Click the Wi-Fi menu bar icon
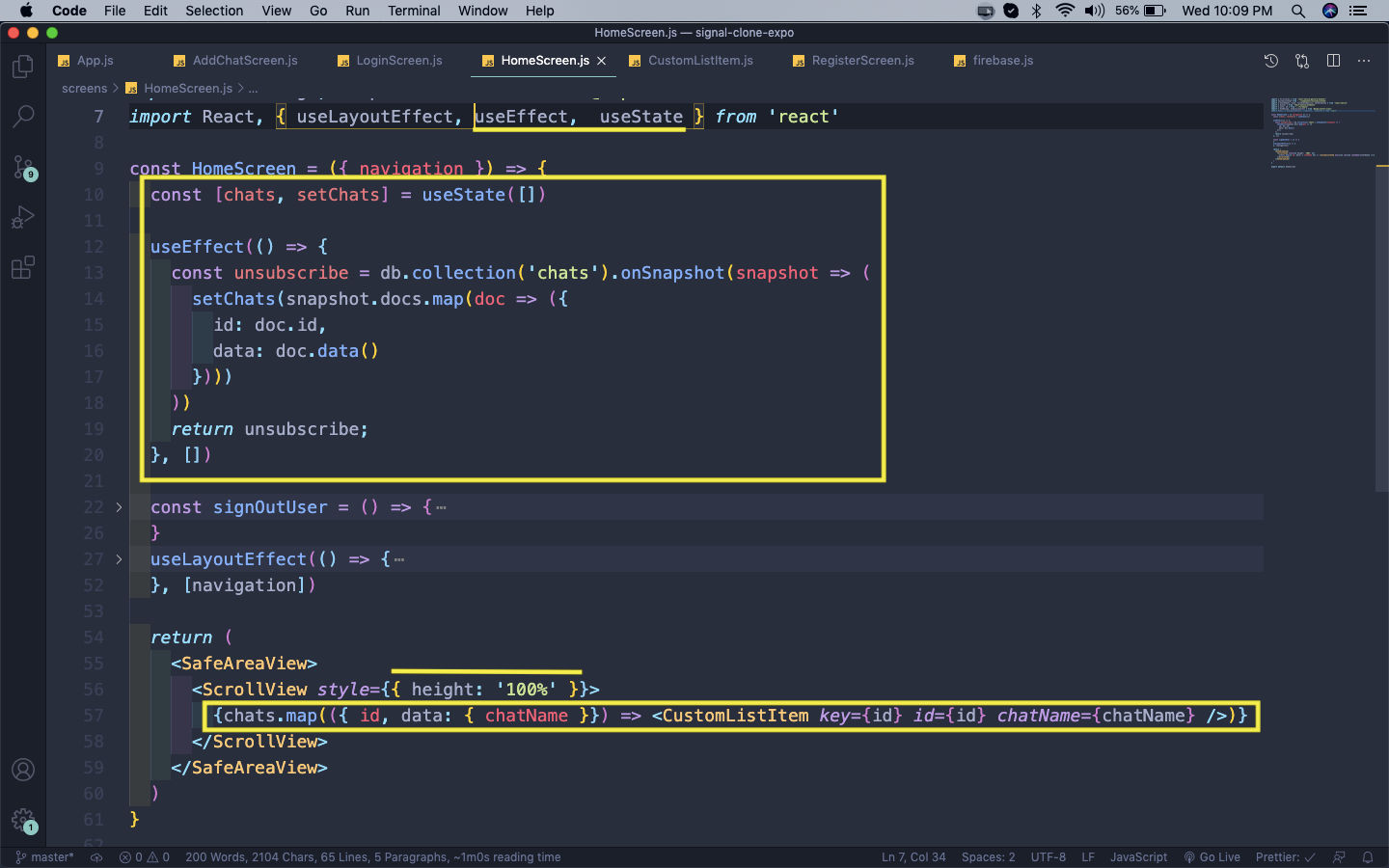 (1065, 11)
